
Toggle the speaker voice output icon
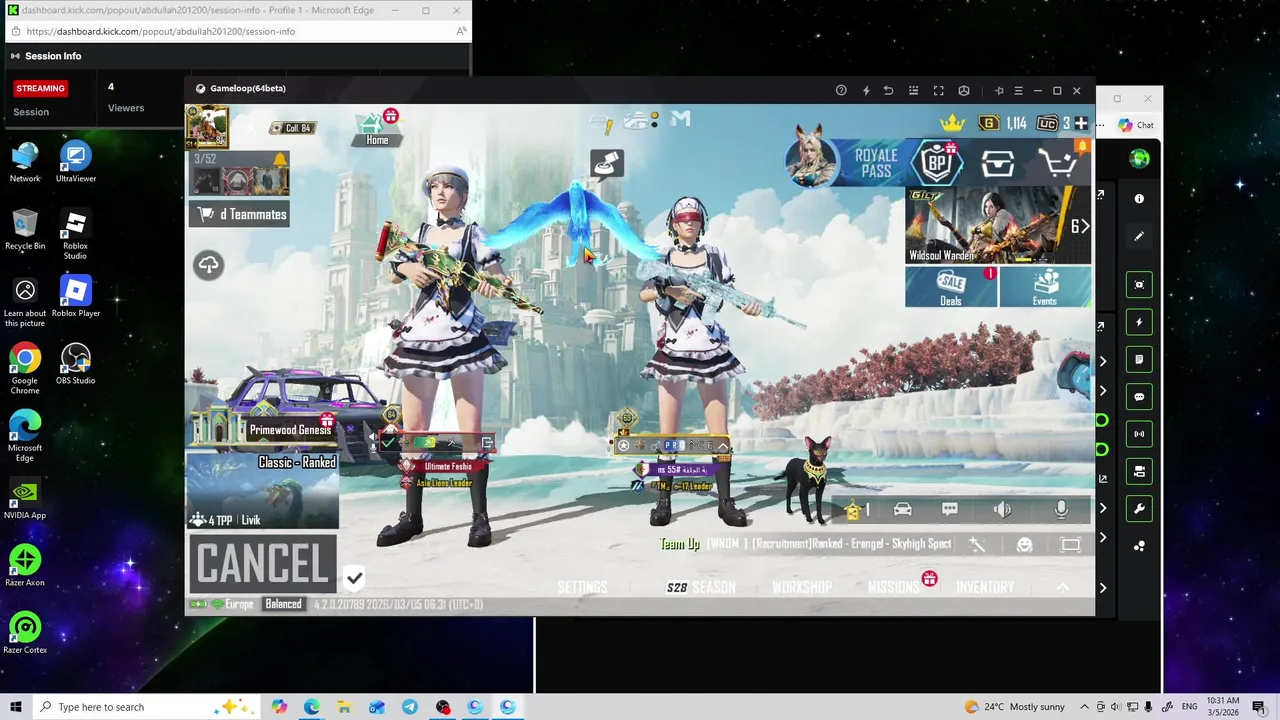click(1002, 510)
